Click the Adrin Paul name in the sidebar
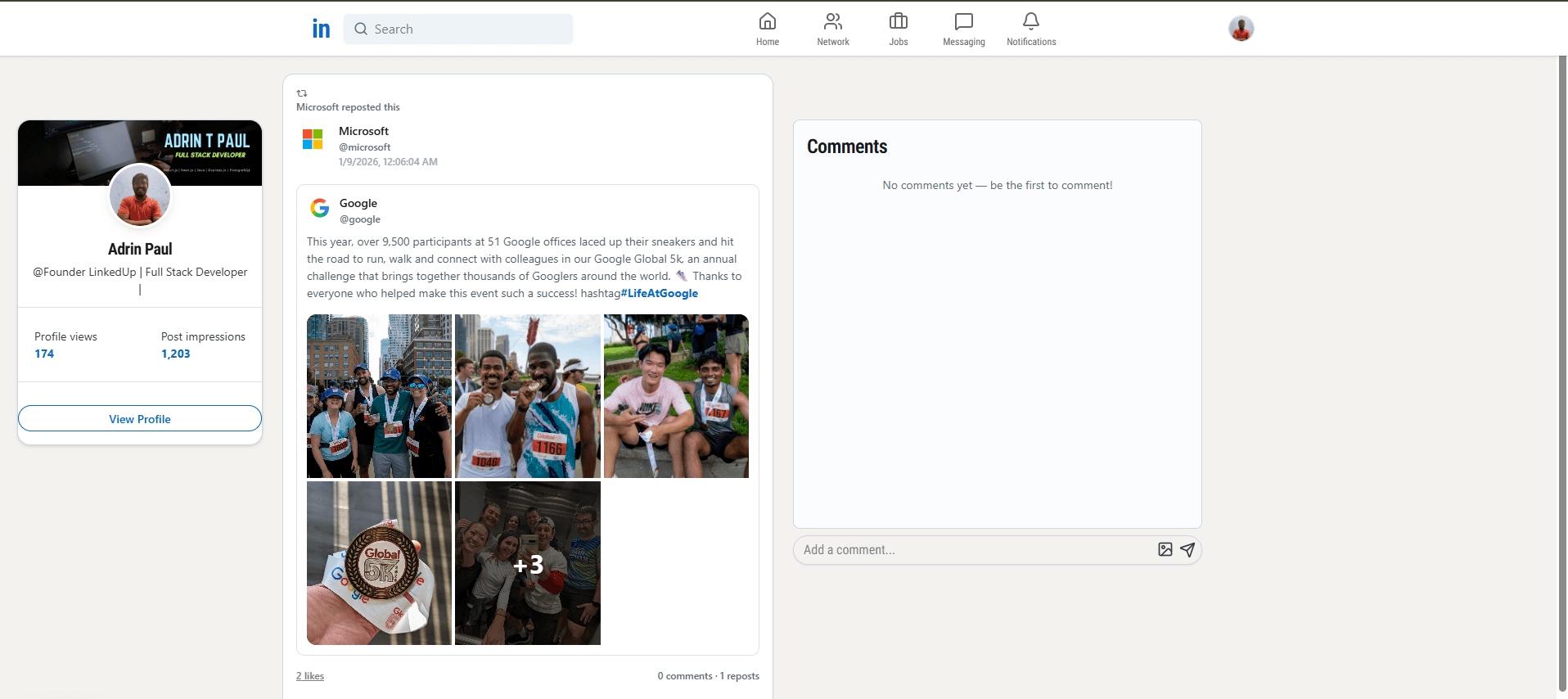1568x699 pixels. (x=140, y=249)
